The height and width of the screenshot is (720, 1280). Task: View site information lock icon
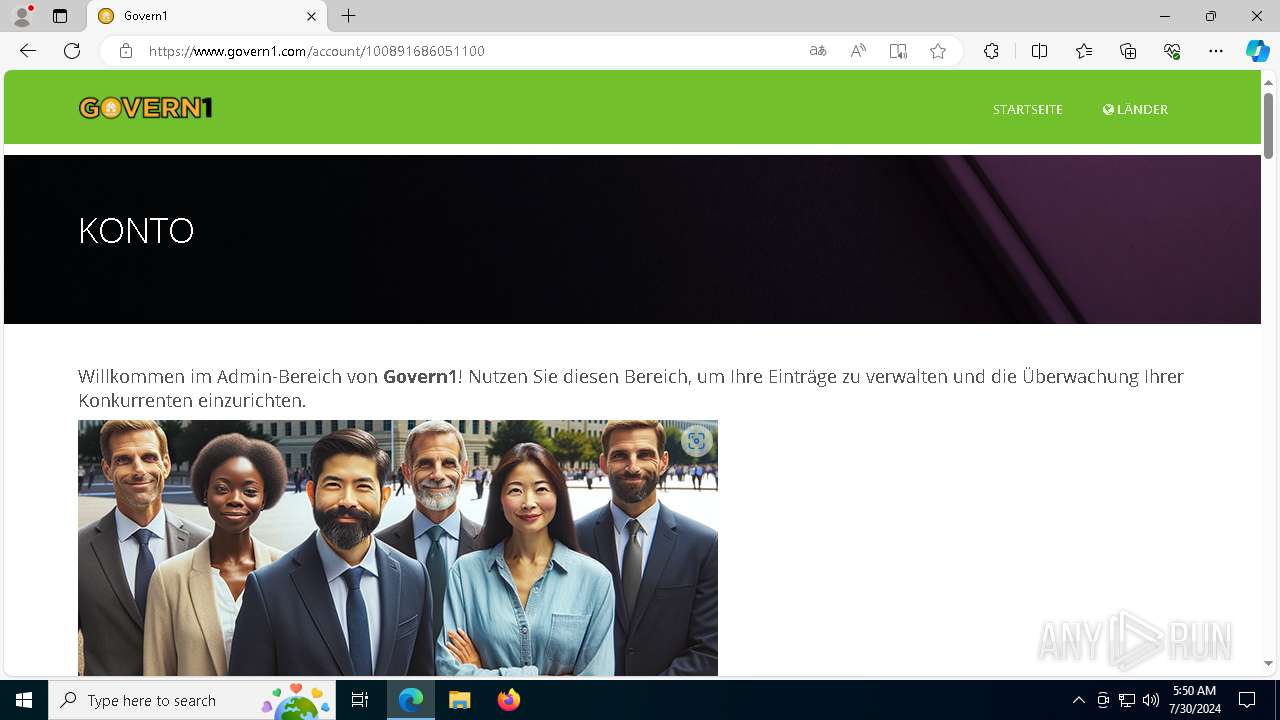click(x=126, y=51)
